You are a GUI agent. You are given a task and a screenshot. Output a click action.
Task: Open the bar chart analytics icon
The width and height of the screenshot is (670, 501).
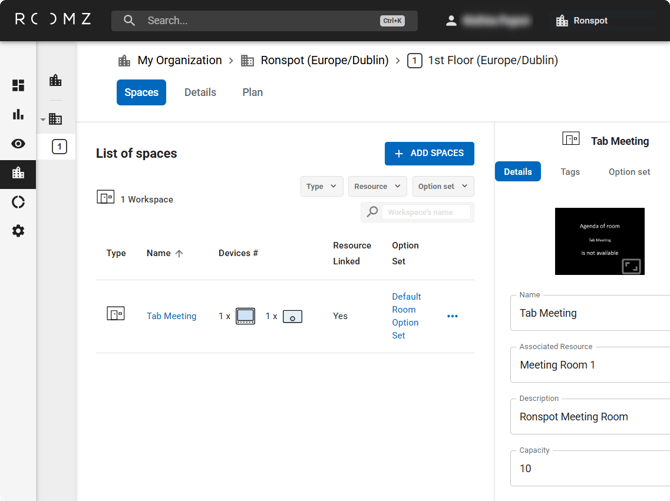tap(18, 114)
